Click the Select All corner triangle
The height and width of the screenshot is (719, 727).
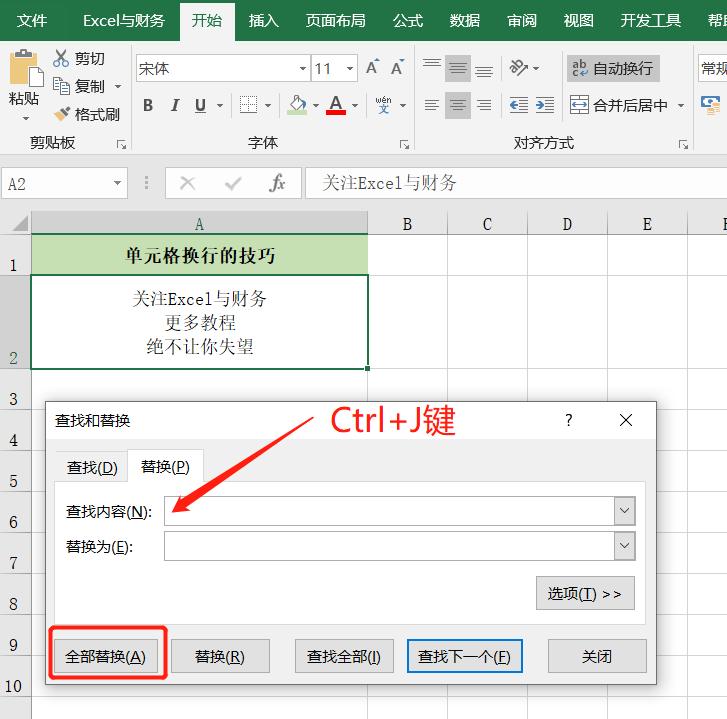click(20, 223)
